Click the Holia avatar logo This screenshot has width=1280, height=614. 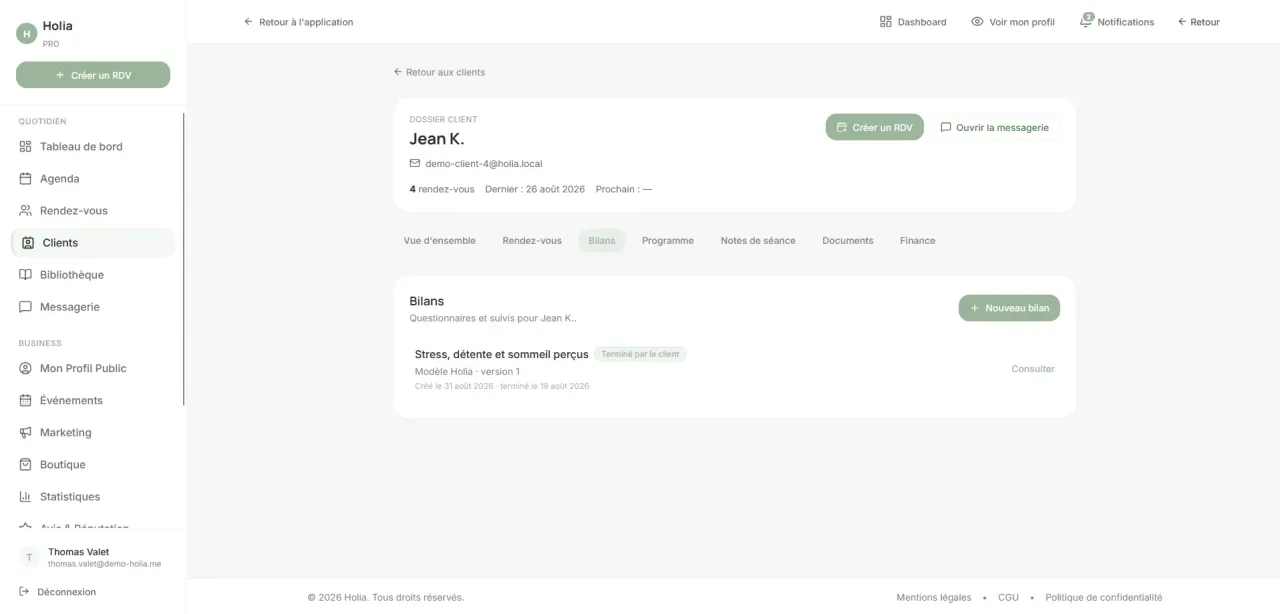tap(26, 34)
